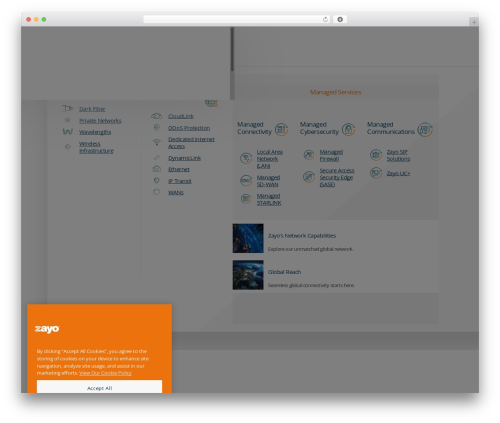Click the Accept All cookies button
Image resolution: width=500 pixels, height=423 pixels.
click(99, 387)
